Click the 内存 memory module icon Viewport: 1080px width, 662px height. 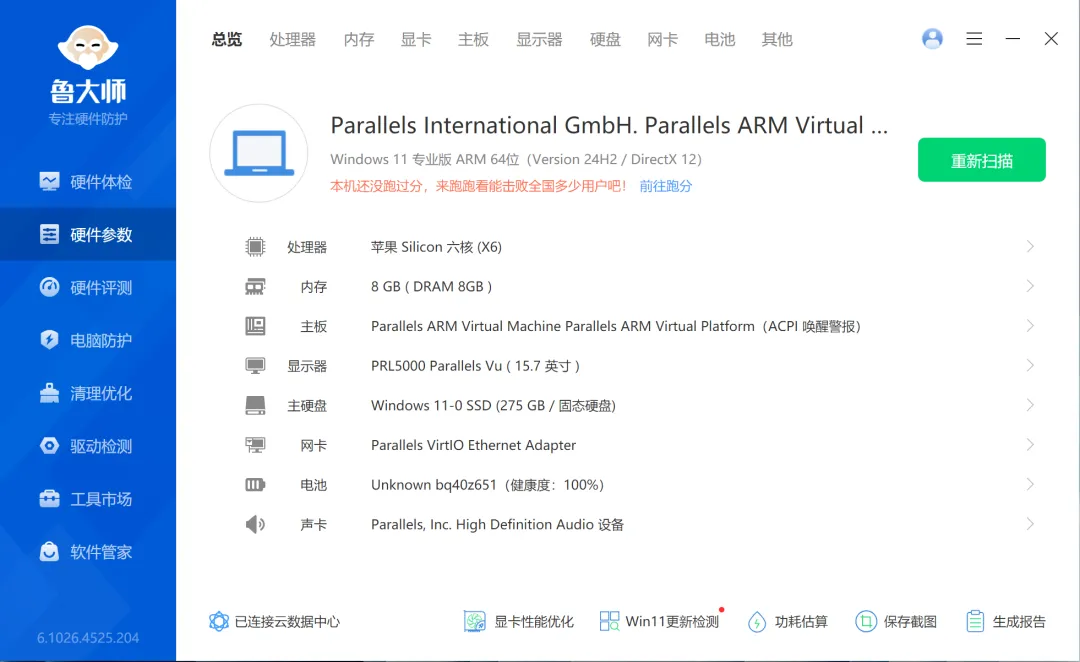pos(255,287)
